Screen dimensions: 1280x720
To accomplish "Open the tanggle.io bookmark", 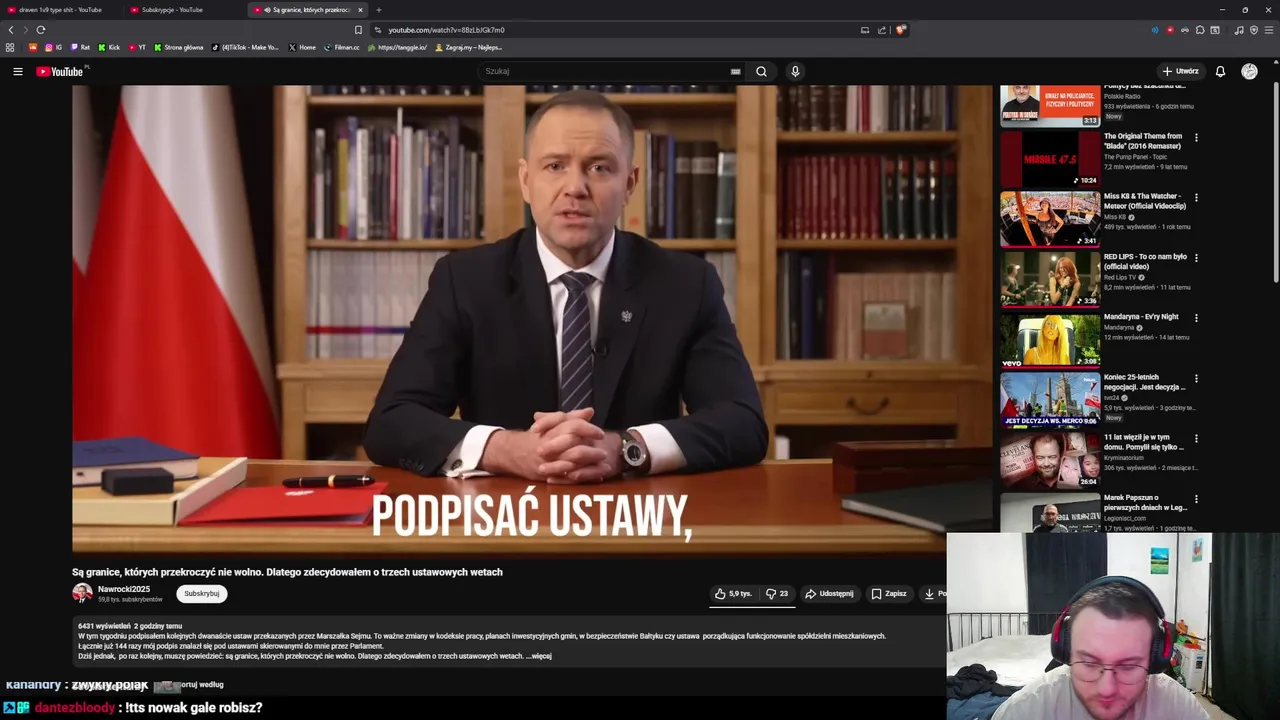I will 398,47.
